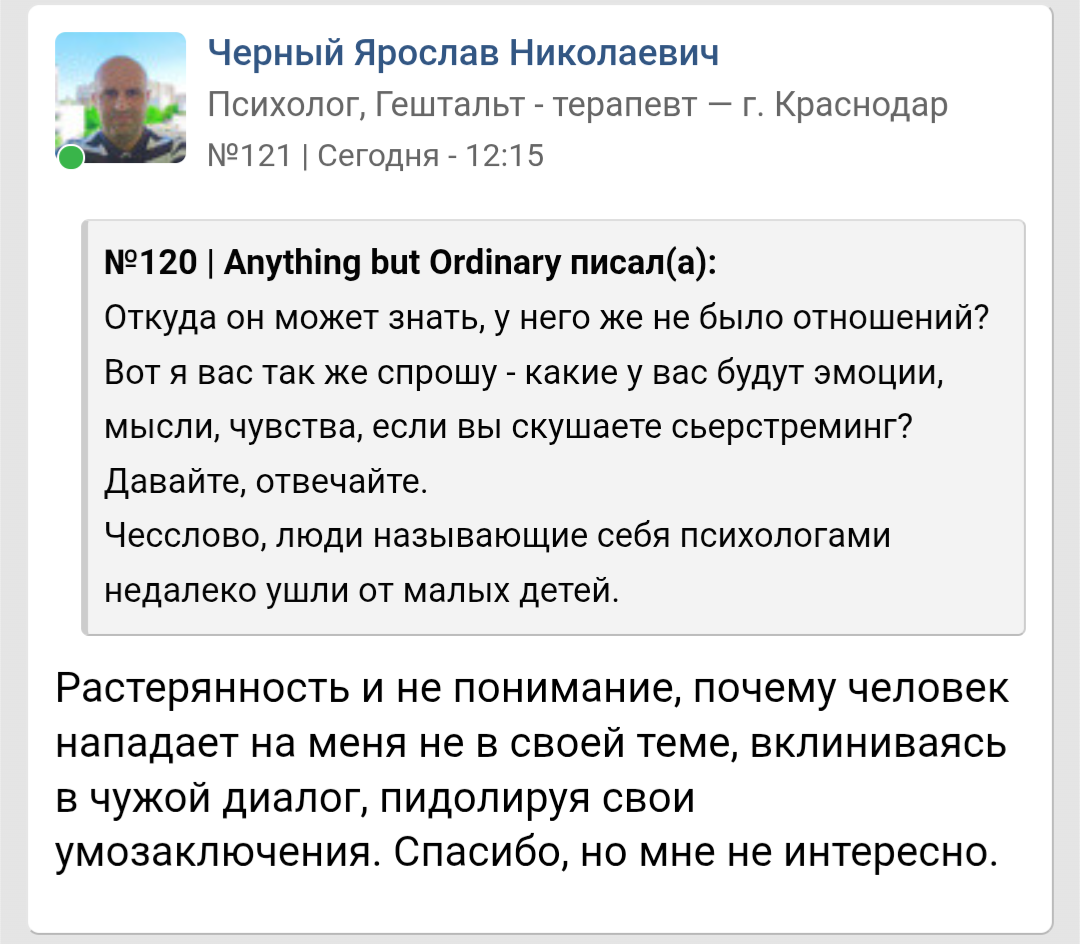Open the profile photo of Черный Ярослав
Viewport: 1080px width, 944px height.
tap(121, 97)
